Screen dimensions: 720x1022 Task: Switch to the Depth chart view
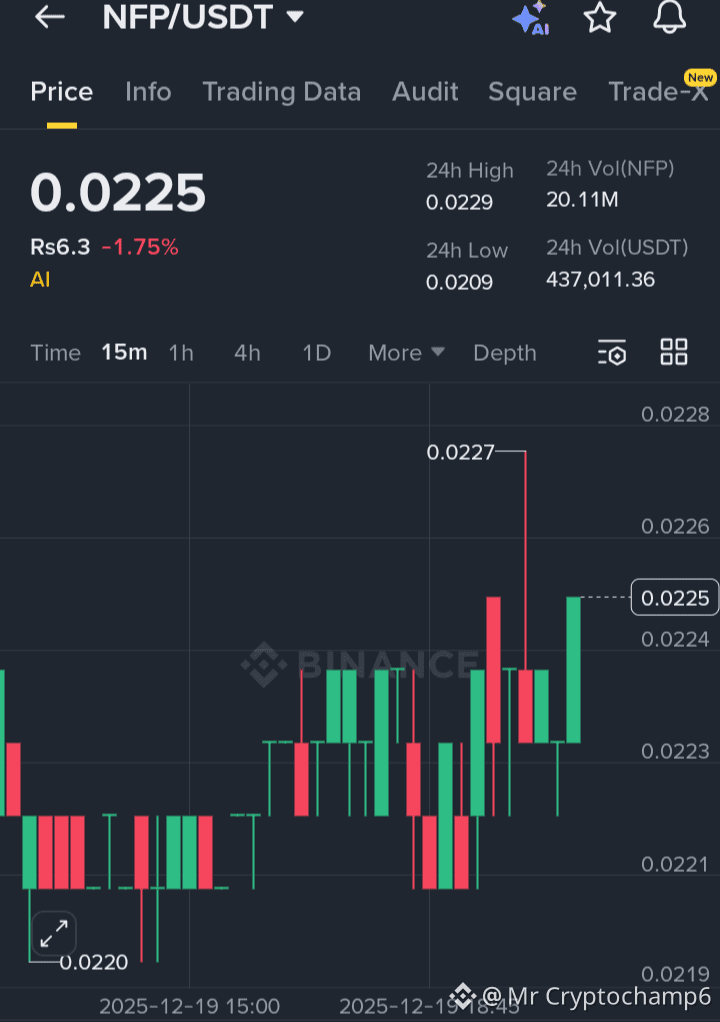click(x=505, y=353)
